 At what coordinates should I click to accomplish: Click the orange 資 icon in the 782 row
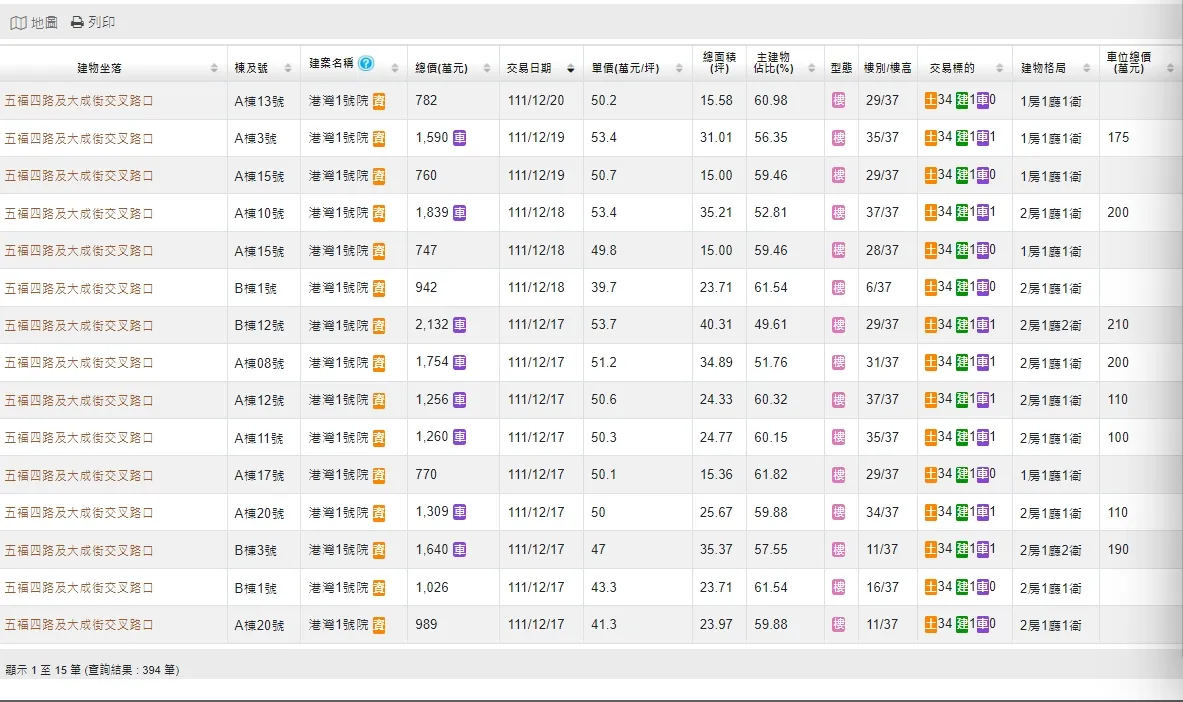[379, 101]
